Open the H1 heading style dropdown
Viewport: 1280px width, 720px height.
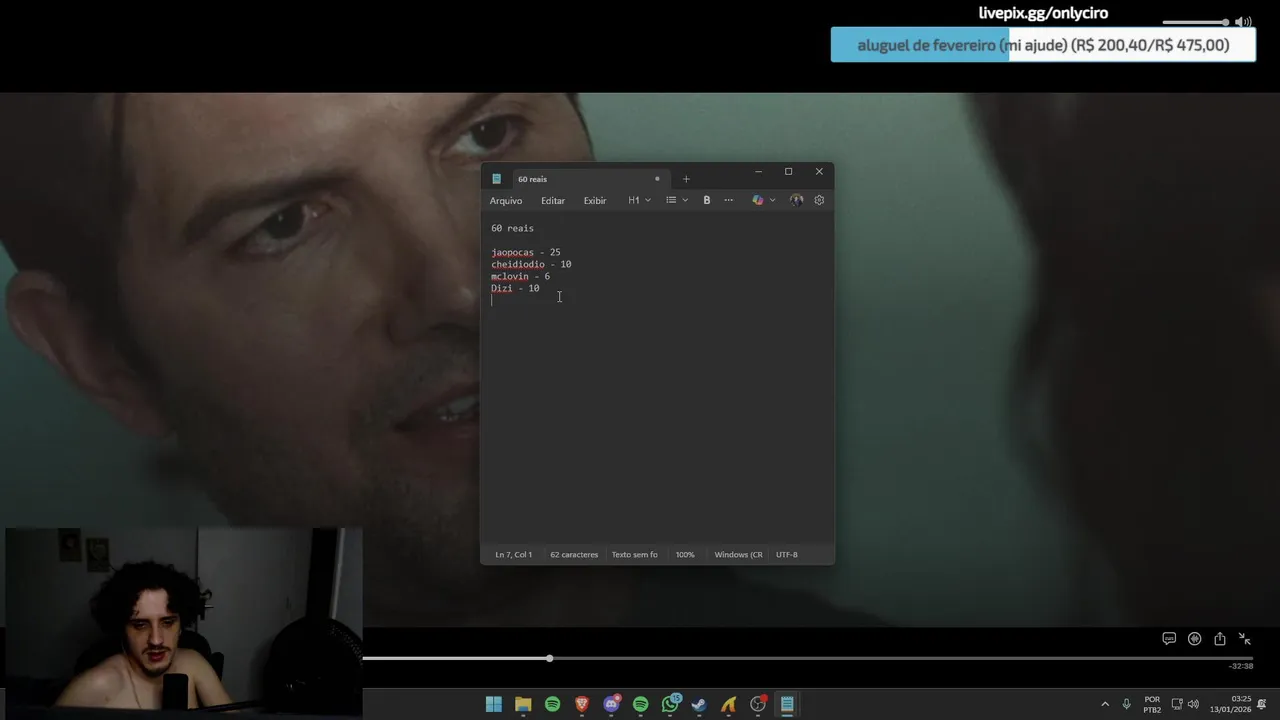point(639,200)
